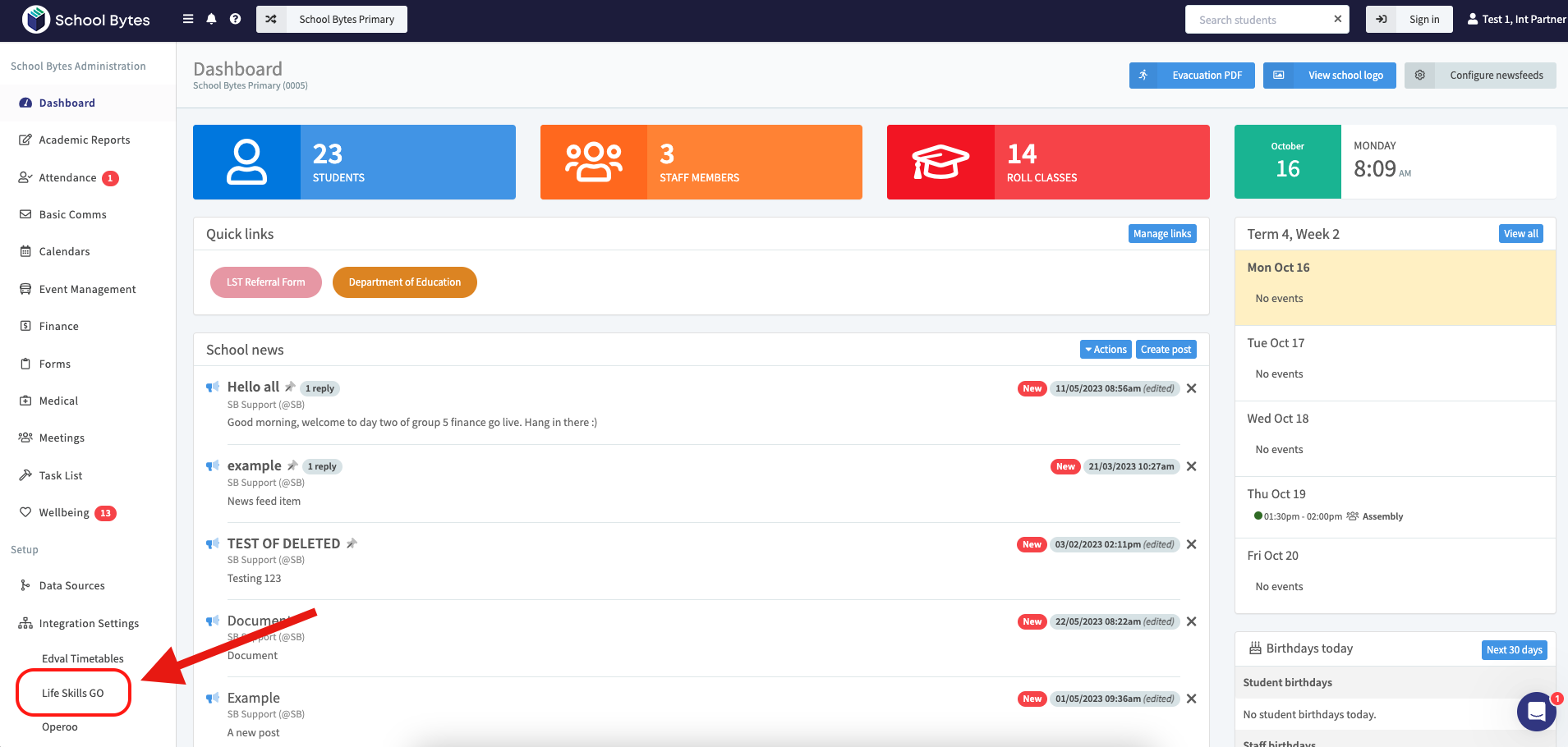Click the blue students icon tile
The image size is (1568, 747).
tap(246, 162)
